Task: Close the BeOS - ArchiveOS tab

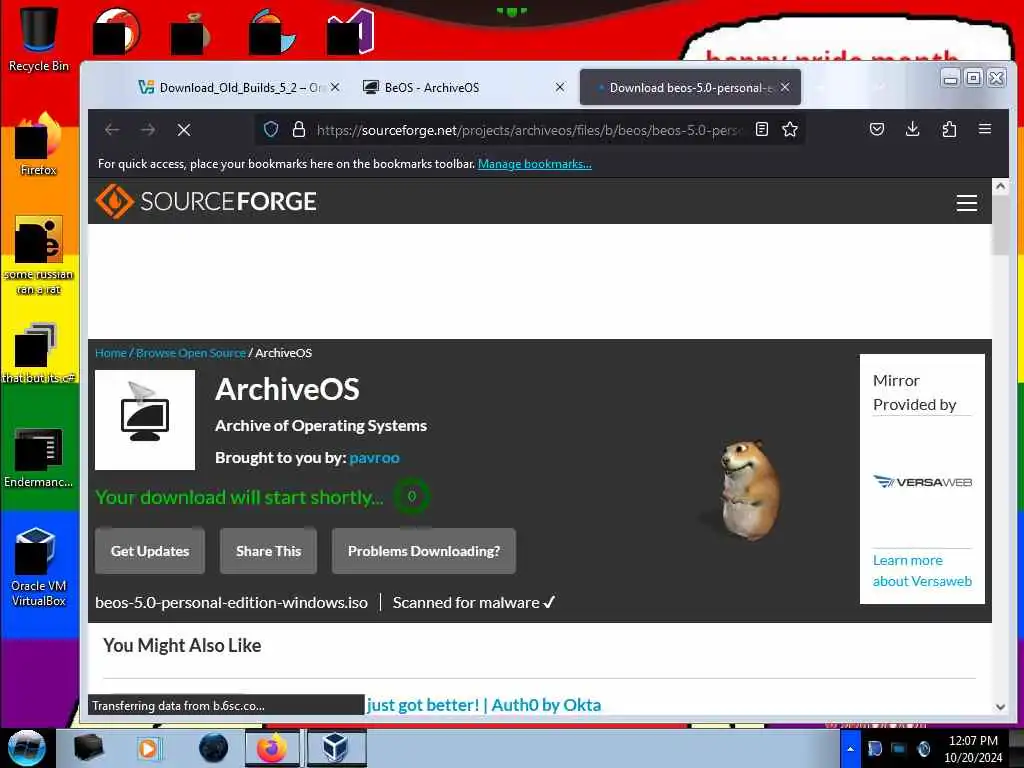Action: [560, 87]
